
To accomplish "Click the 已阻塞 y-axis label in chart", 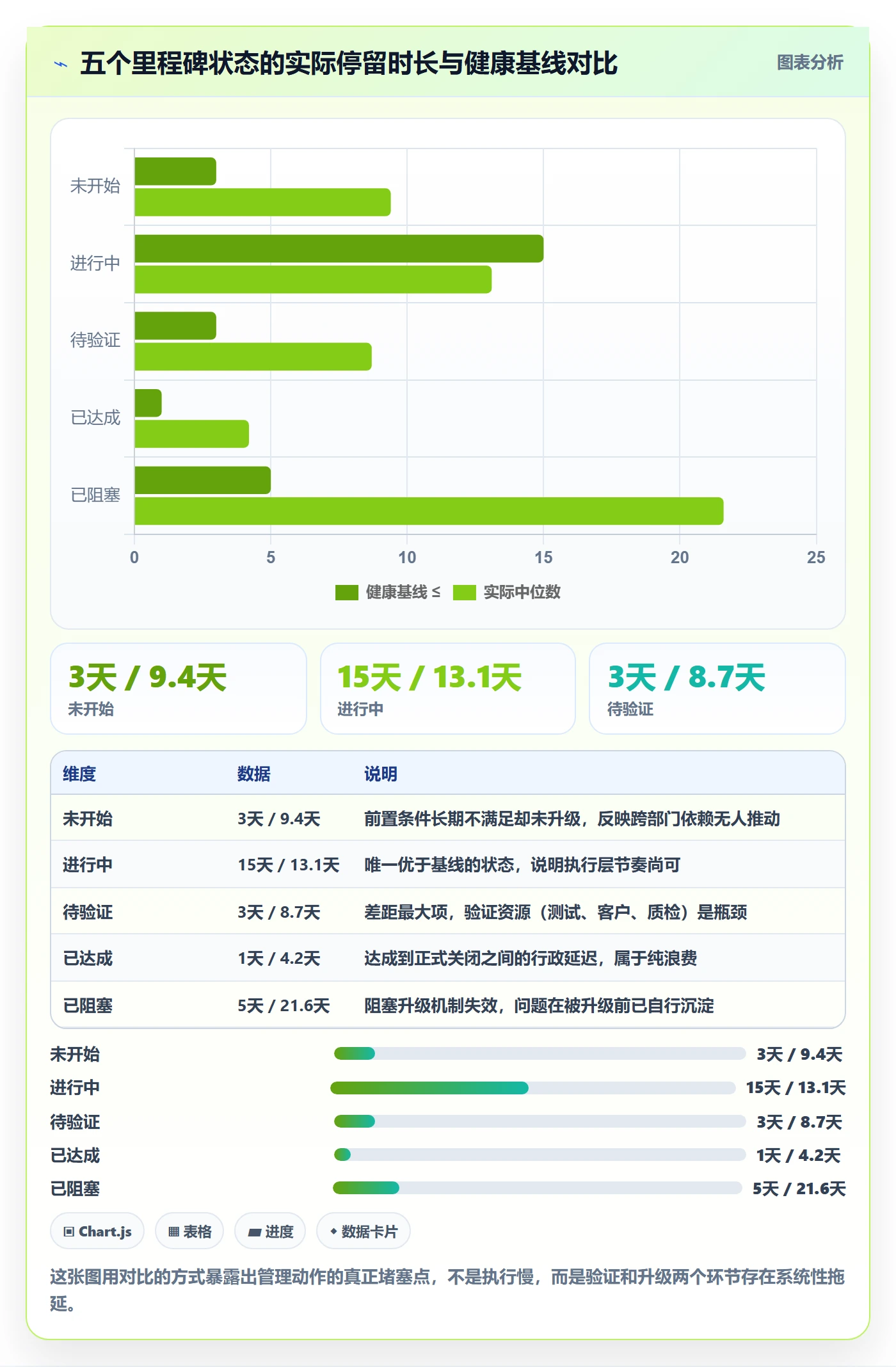I will [x=95, y=495].
